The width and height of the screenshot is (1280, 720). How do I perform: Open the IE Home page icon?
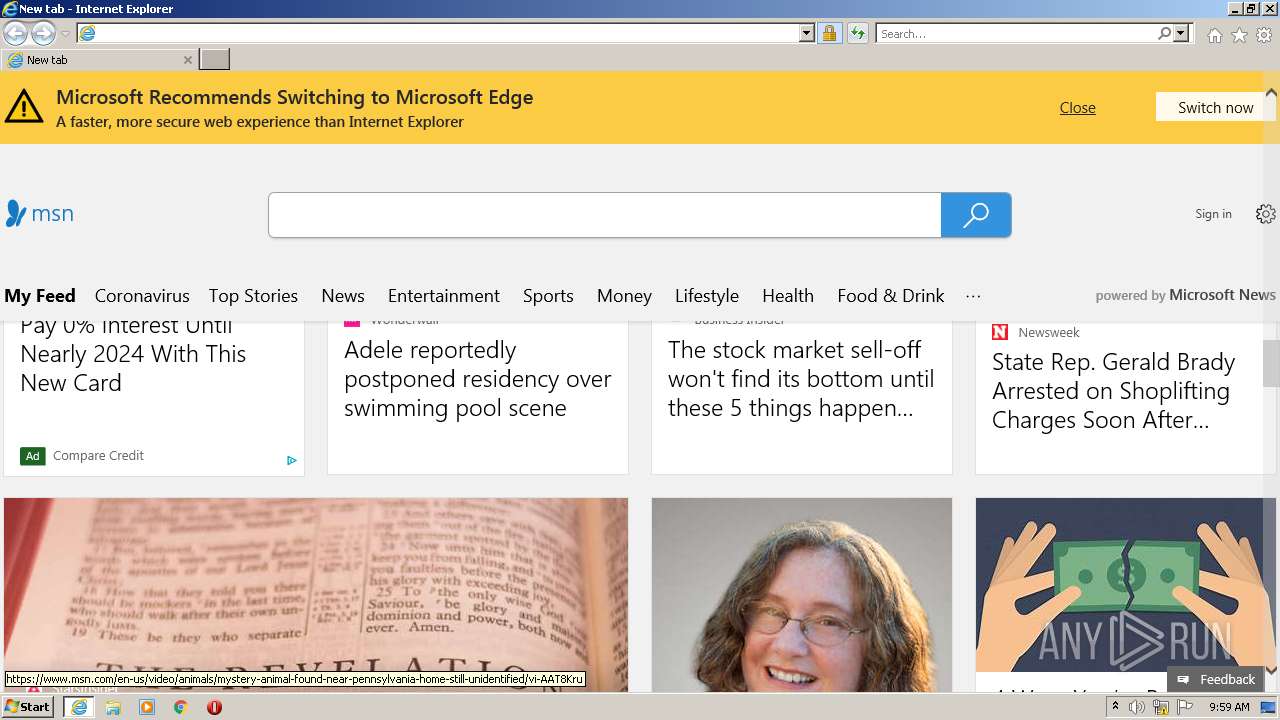(x=1214, y=35)
